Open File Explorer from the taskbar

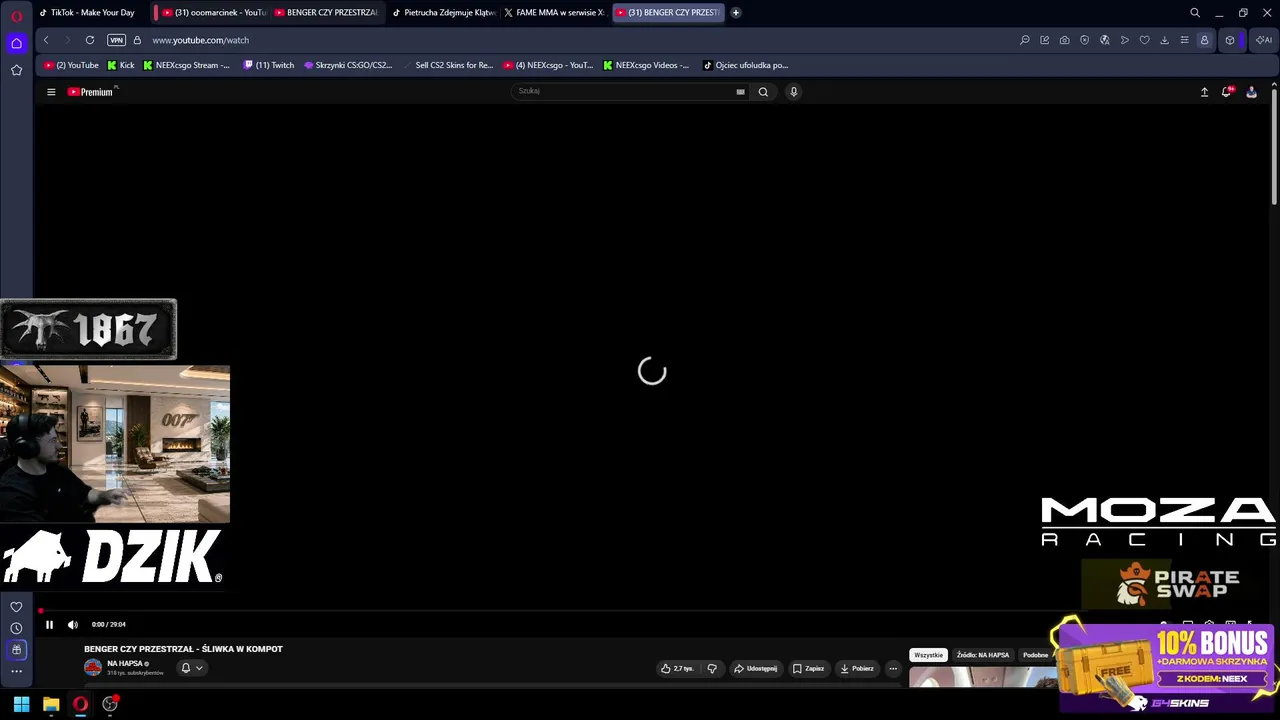pyautogui.click(x=51, y=704)
